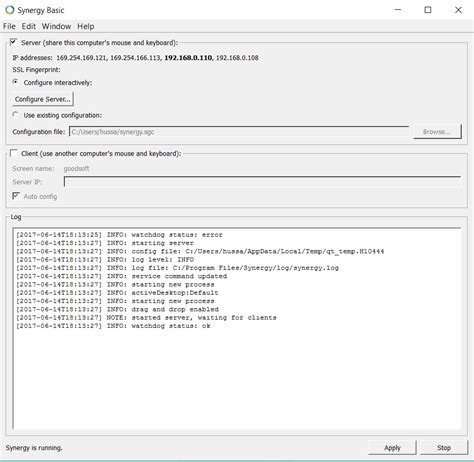Enable the Client checkbox

13,153
